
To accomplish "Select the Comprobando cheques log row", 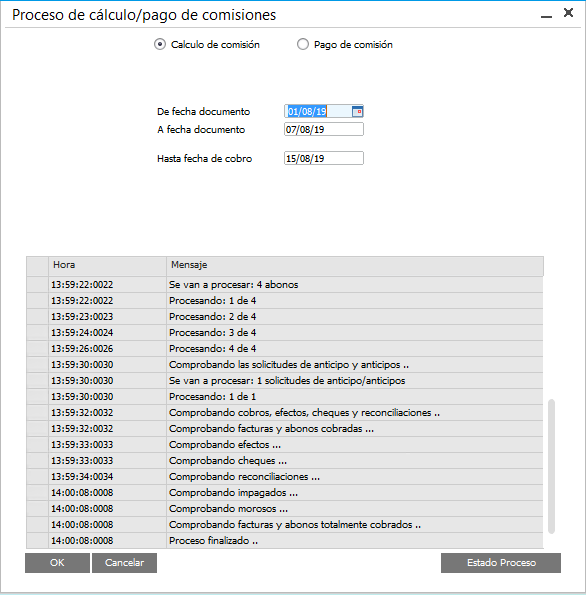I will (x=285, y=461).
